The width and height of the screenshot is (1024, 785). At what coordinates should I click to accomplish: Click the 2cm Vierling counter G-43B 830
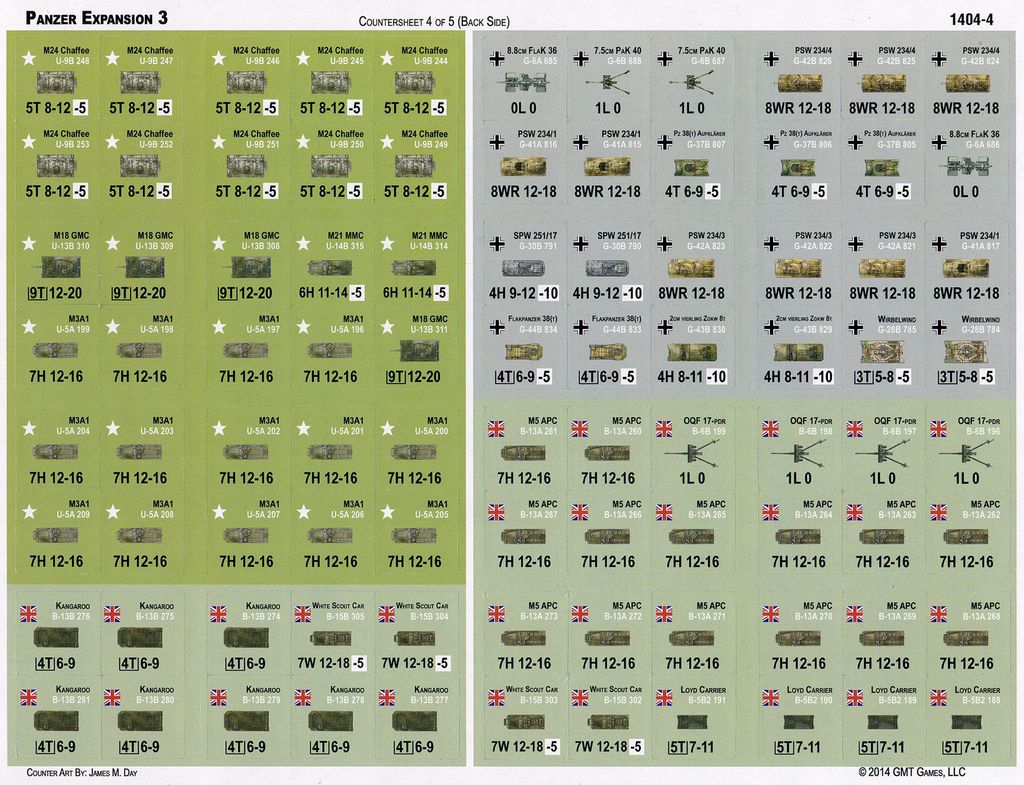tap(693, 350)
